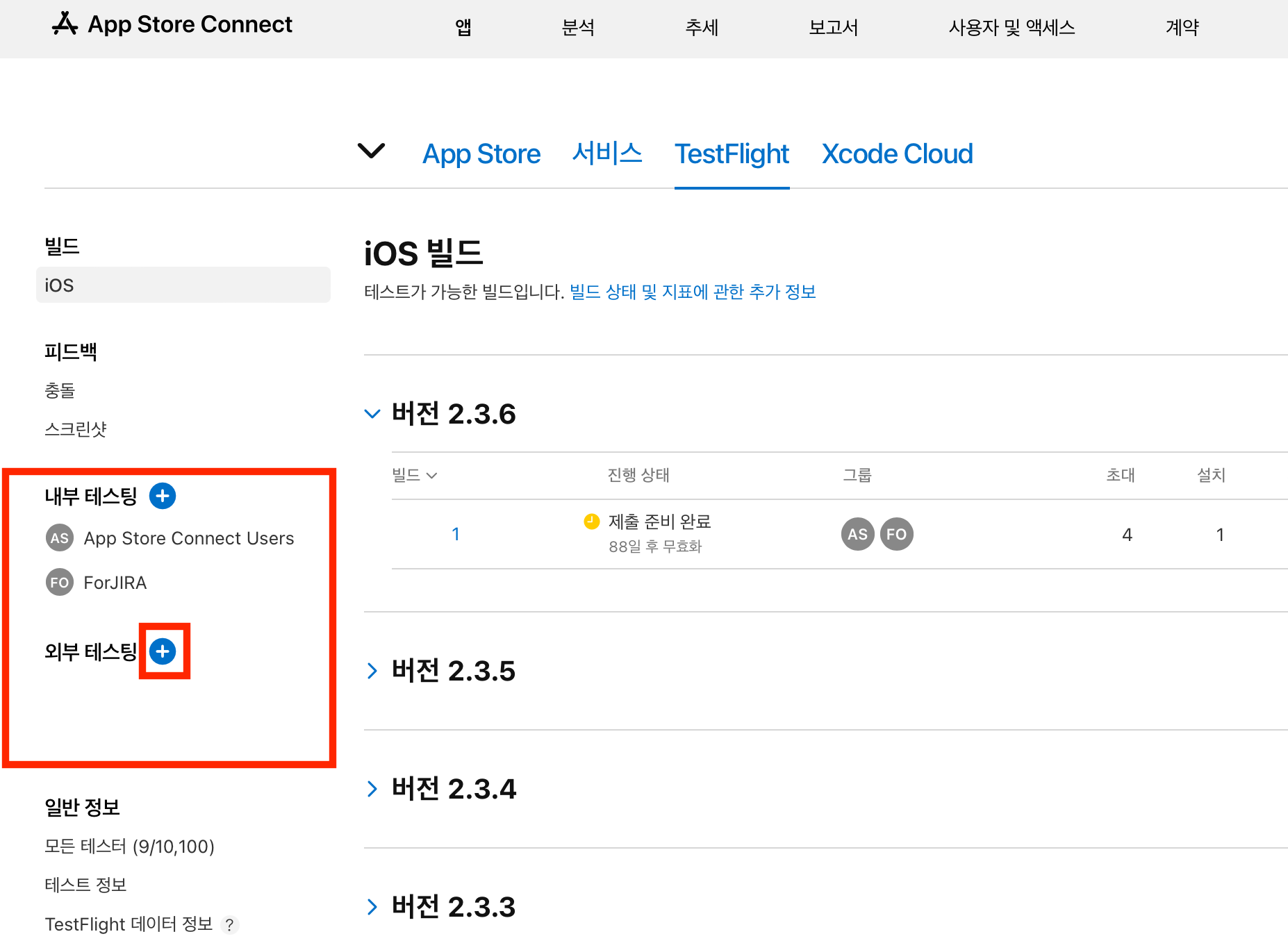Add a new internal testing group
Screen dimensions: 1288x950
coord(163,496)
